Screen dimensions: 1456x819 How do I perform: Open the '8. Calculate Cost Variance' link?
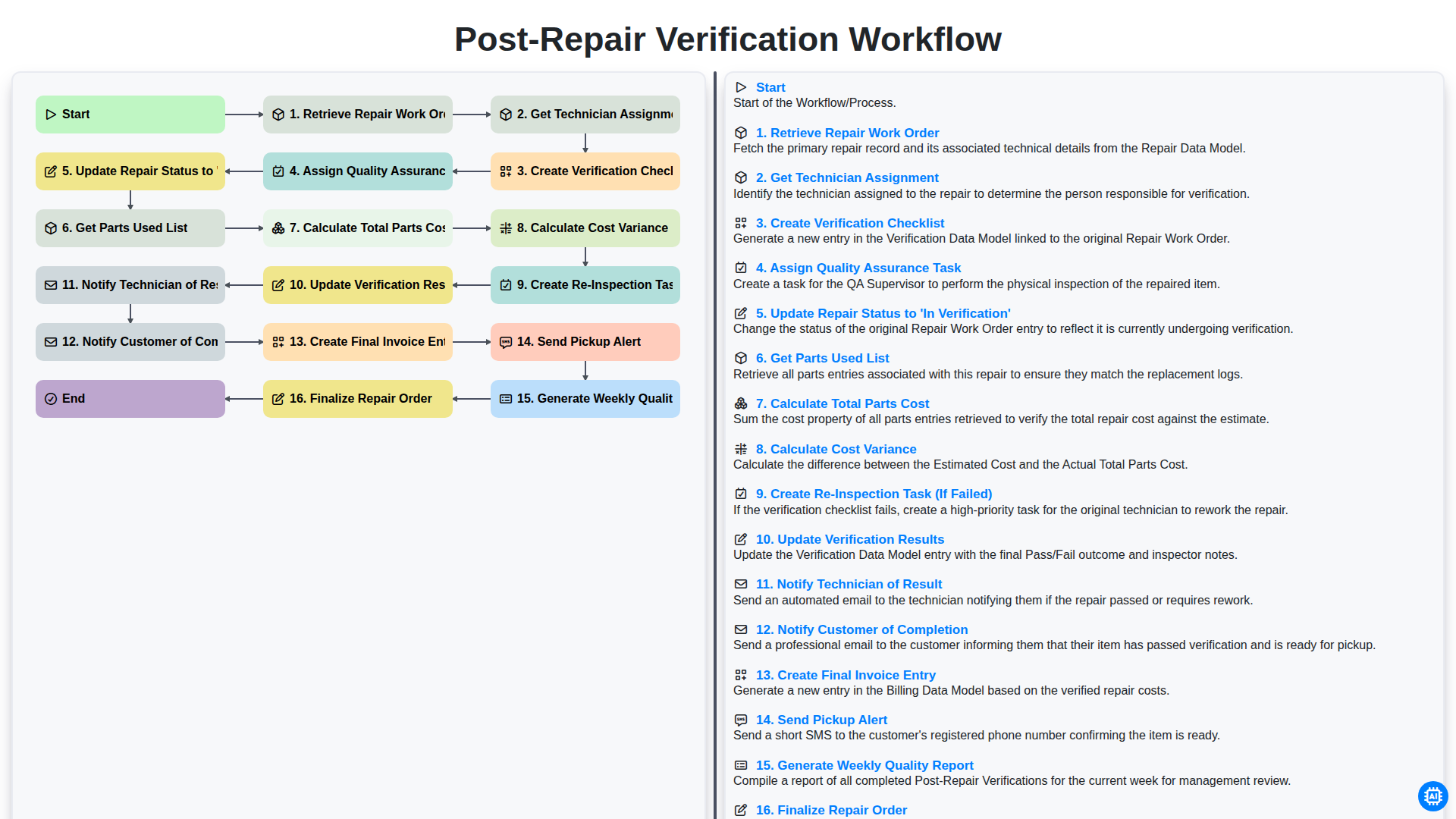click(836, 449)
